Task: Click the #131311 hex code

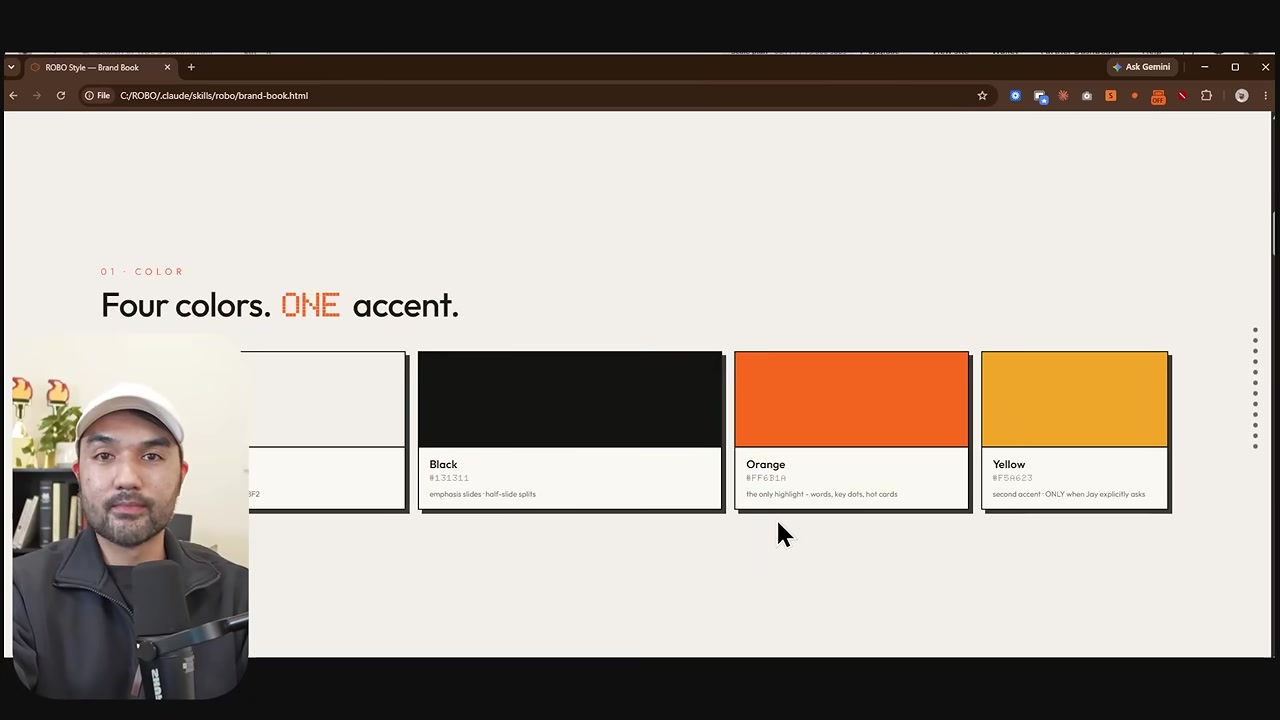Action: point(449,478)
